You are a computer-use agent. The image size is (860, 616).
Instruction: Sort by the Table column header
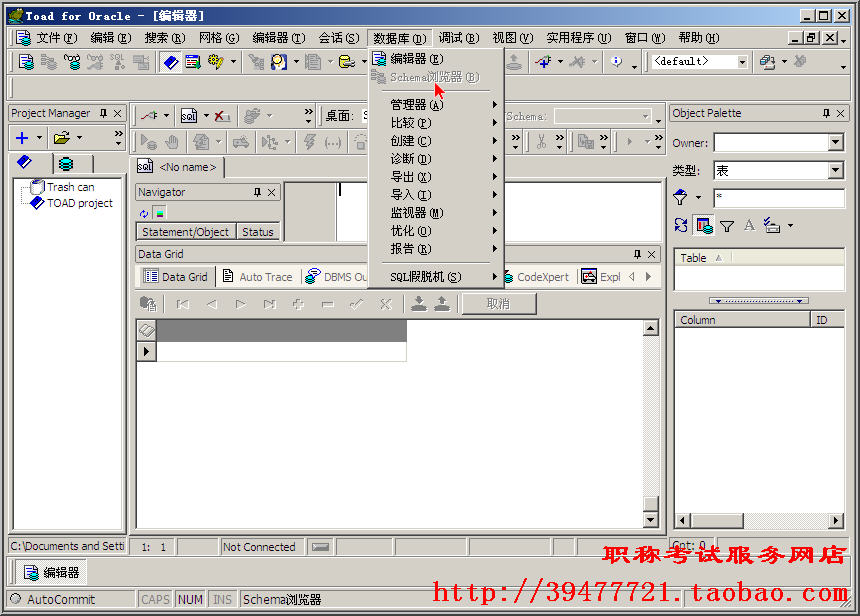[x=702, y=258]
